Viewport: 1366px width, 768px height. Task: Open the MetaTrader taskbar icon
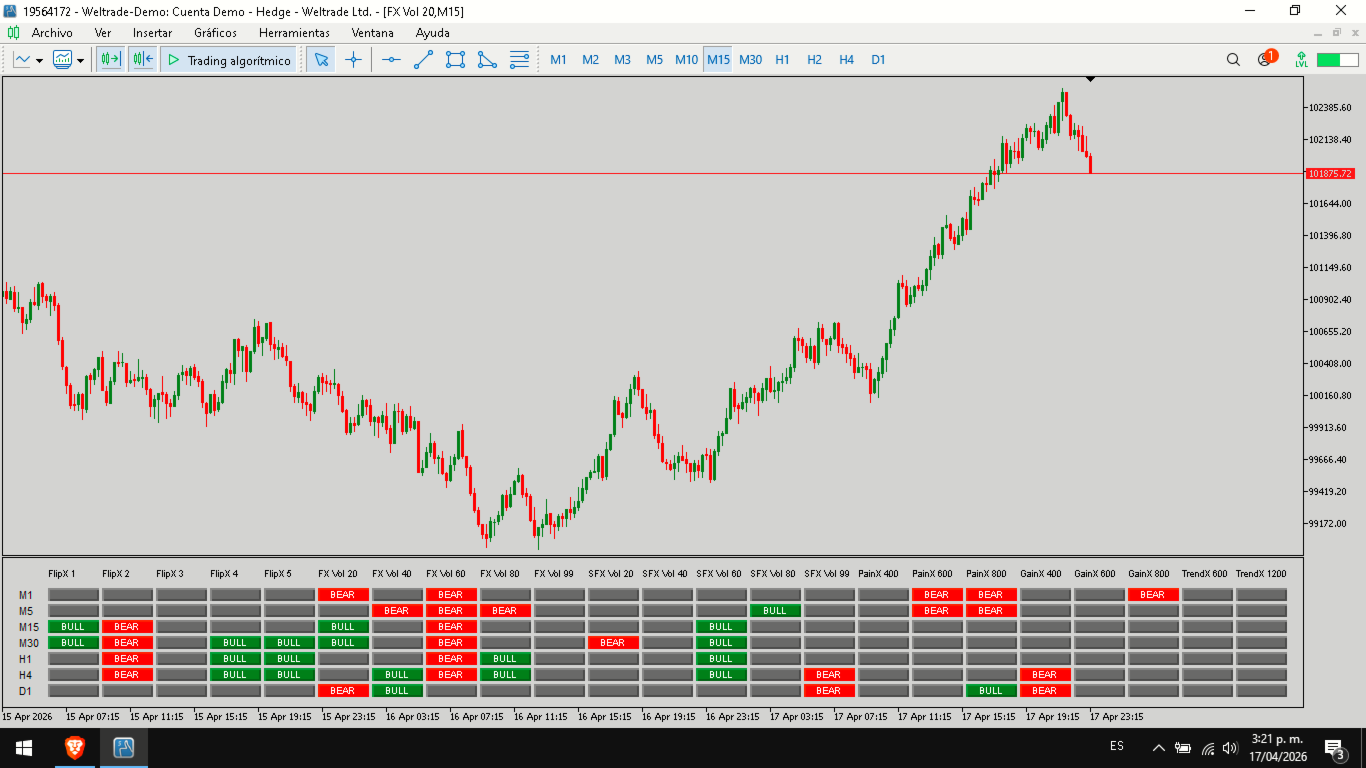(124, 748)
